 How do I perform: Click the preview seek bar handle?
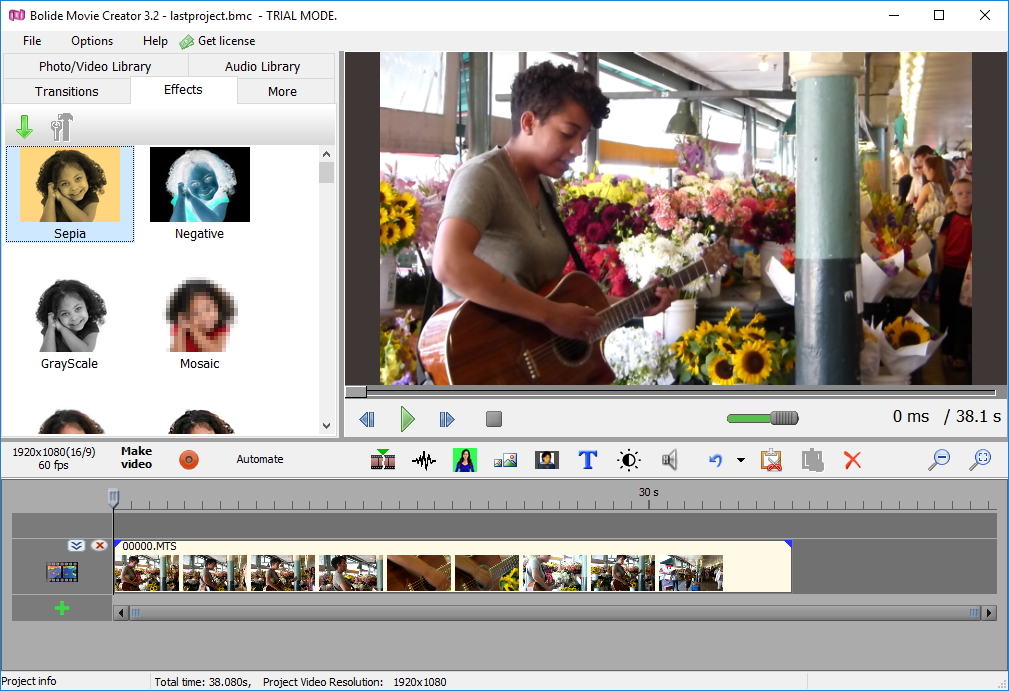click(x=356, y=391)
